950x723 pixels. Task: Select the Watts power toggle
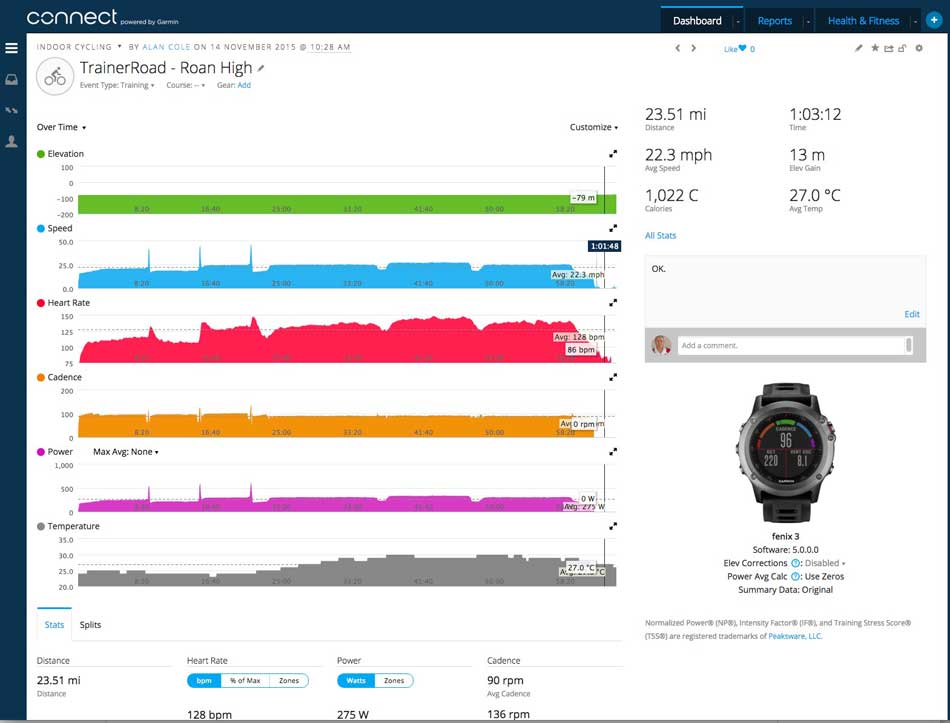pyautogui.click(x=356, y=681)
